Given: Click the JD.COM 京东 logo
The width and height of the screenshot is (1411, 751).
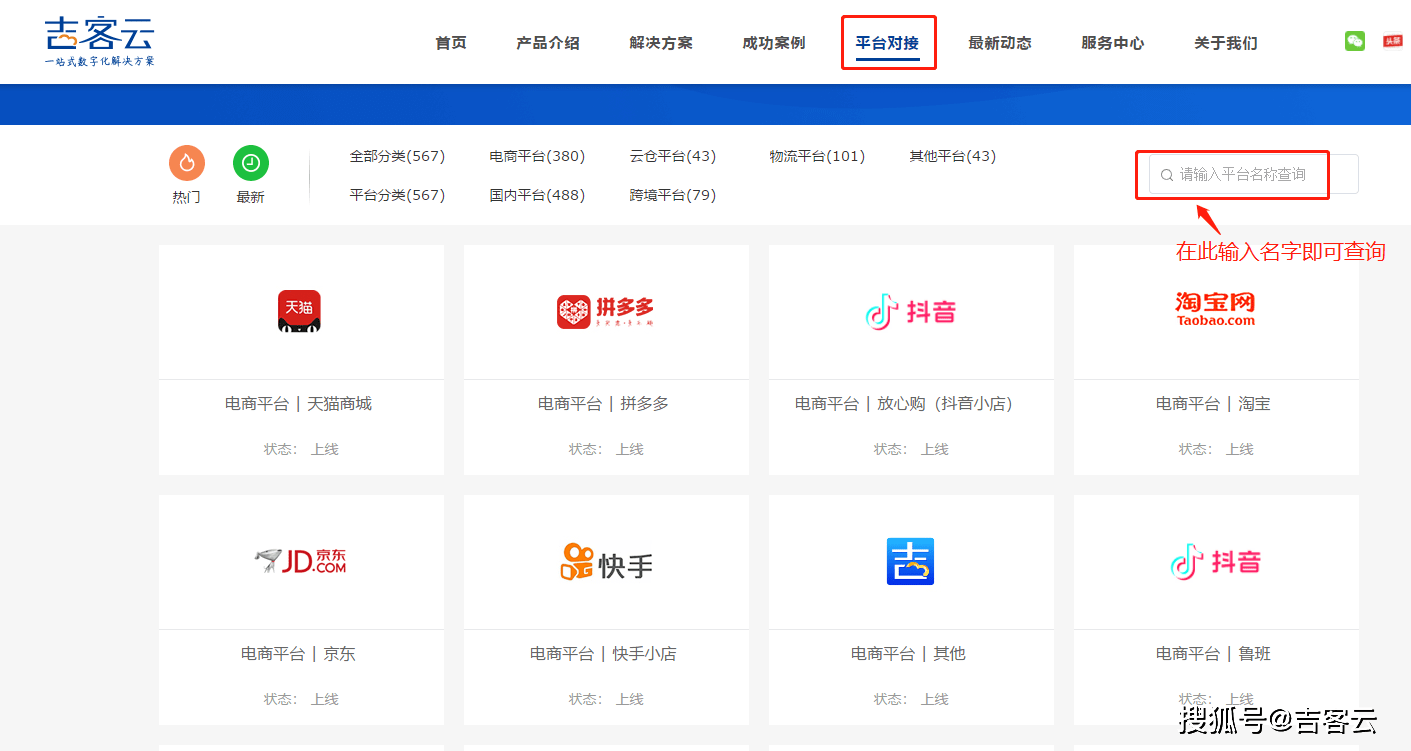Looking at the screenshot, I should [x=300, y=561].
